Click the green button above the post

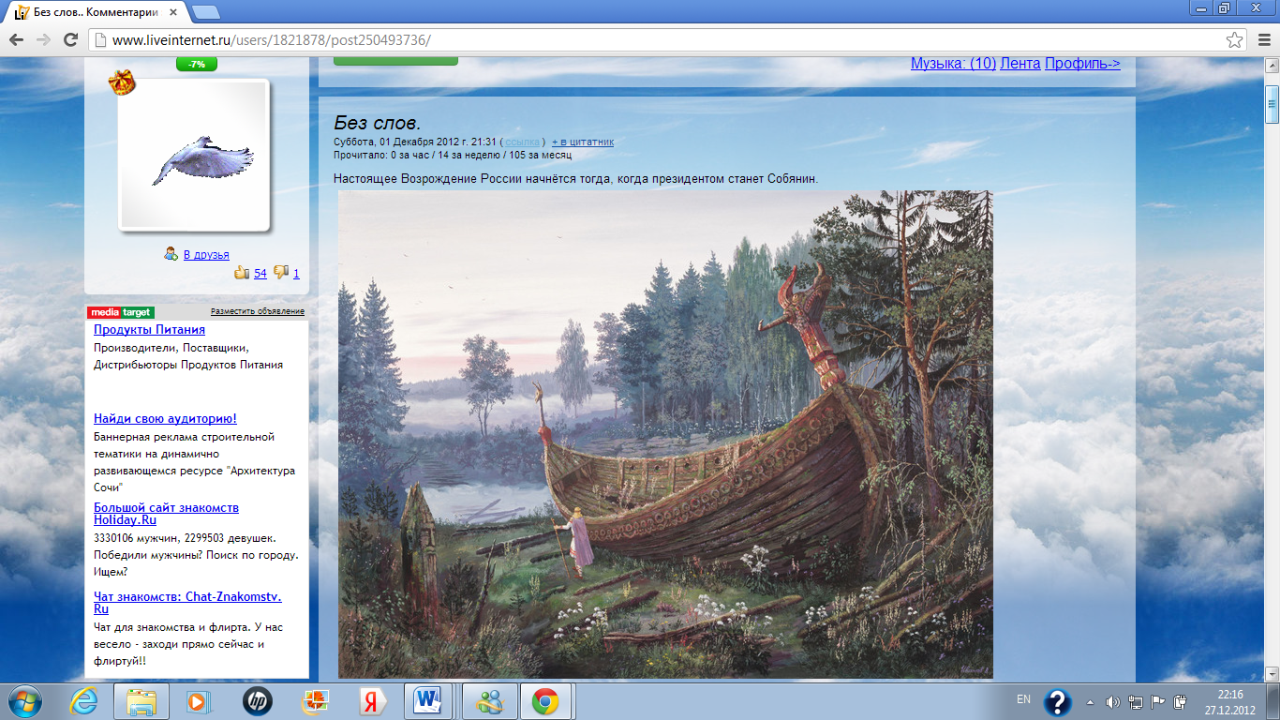[x=395, y=61]
